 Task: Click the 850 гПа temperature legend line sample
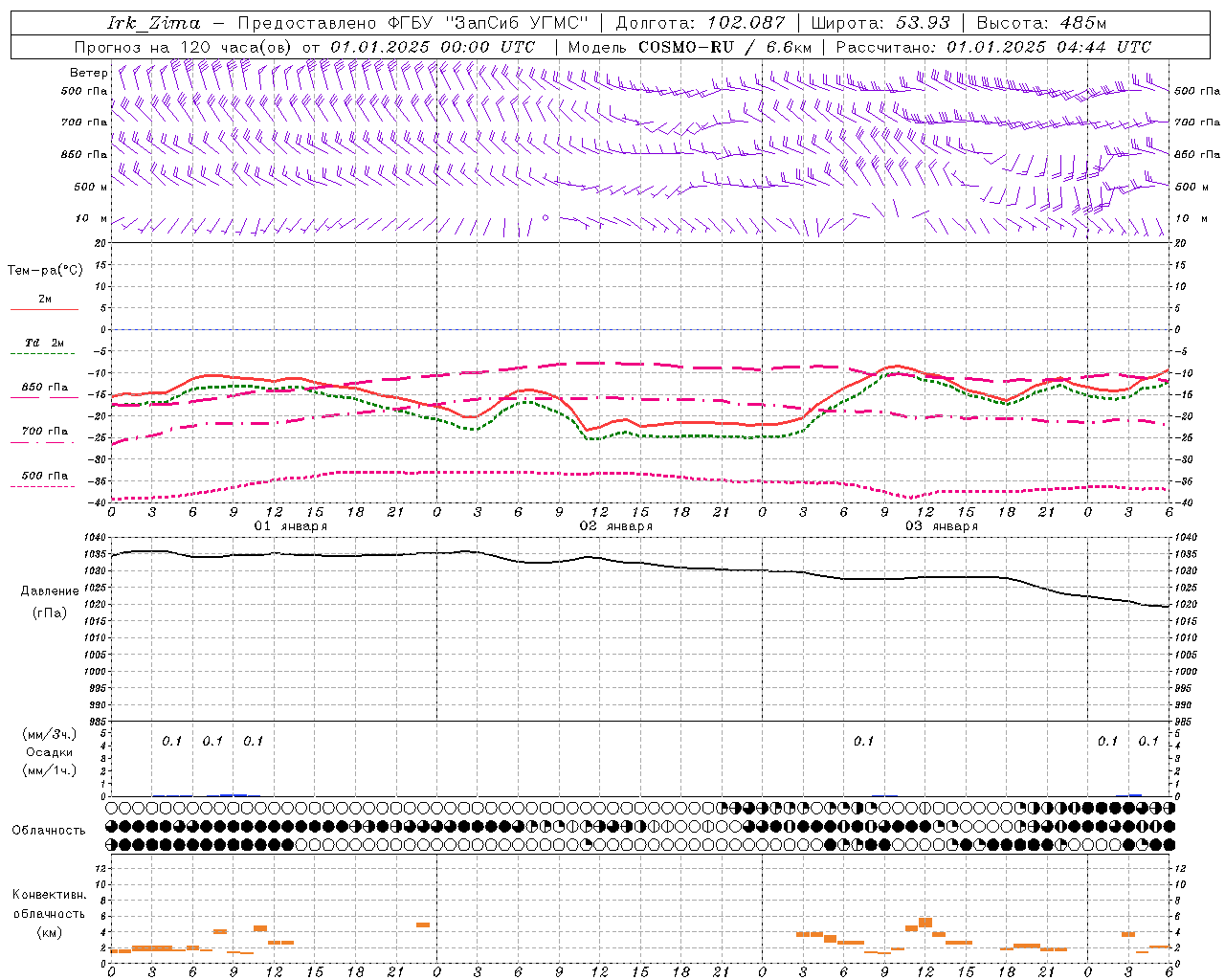coord(44,397)
